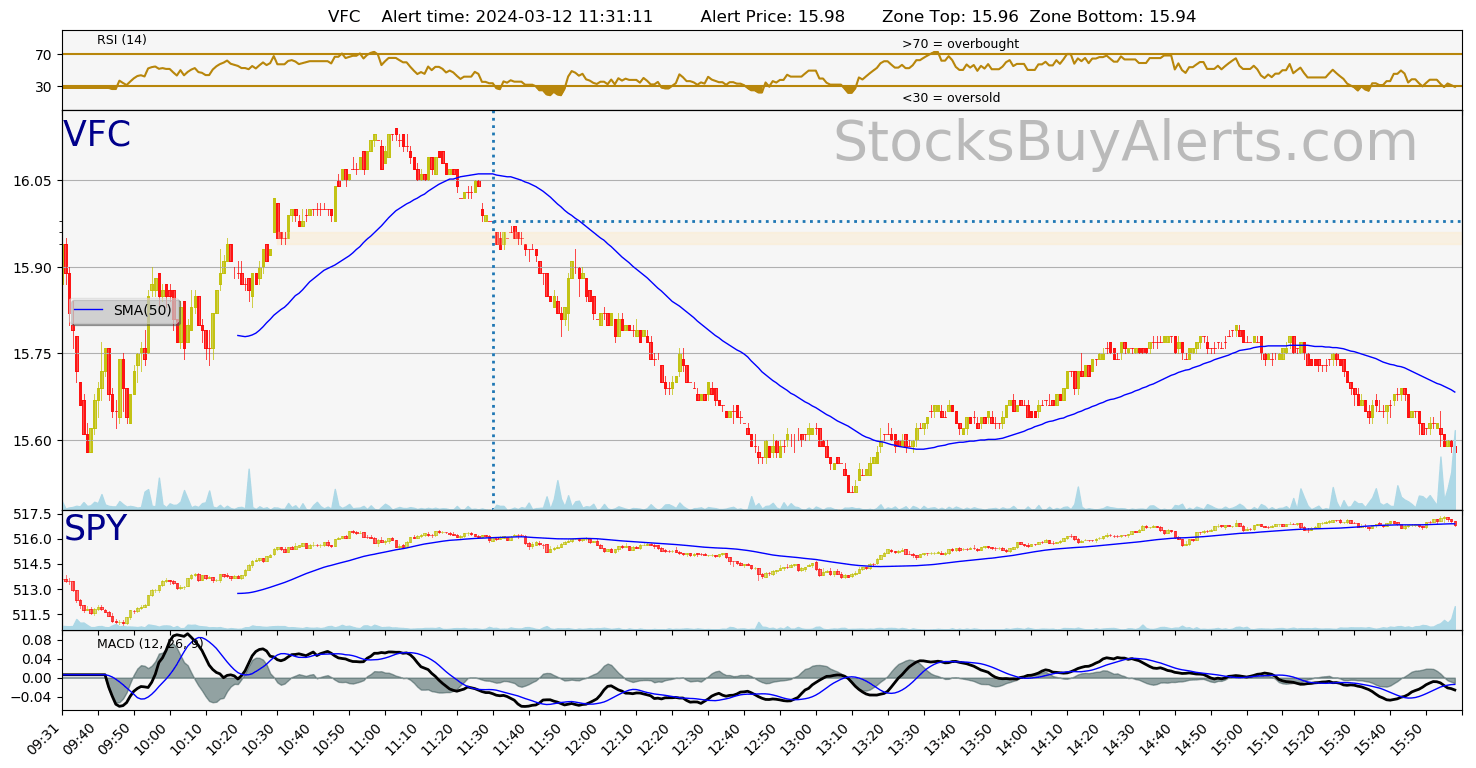Screen dimensions: 1476x768
Task: Click the 0.08 MACD axis label
Action: pos(38,639)
